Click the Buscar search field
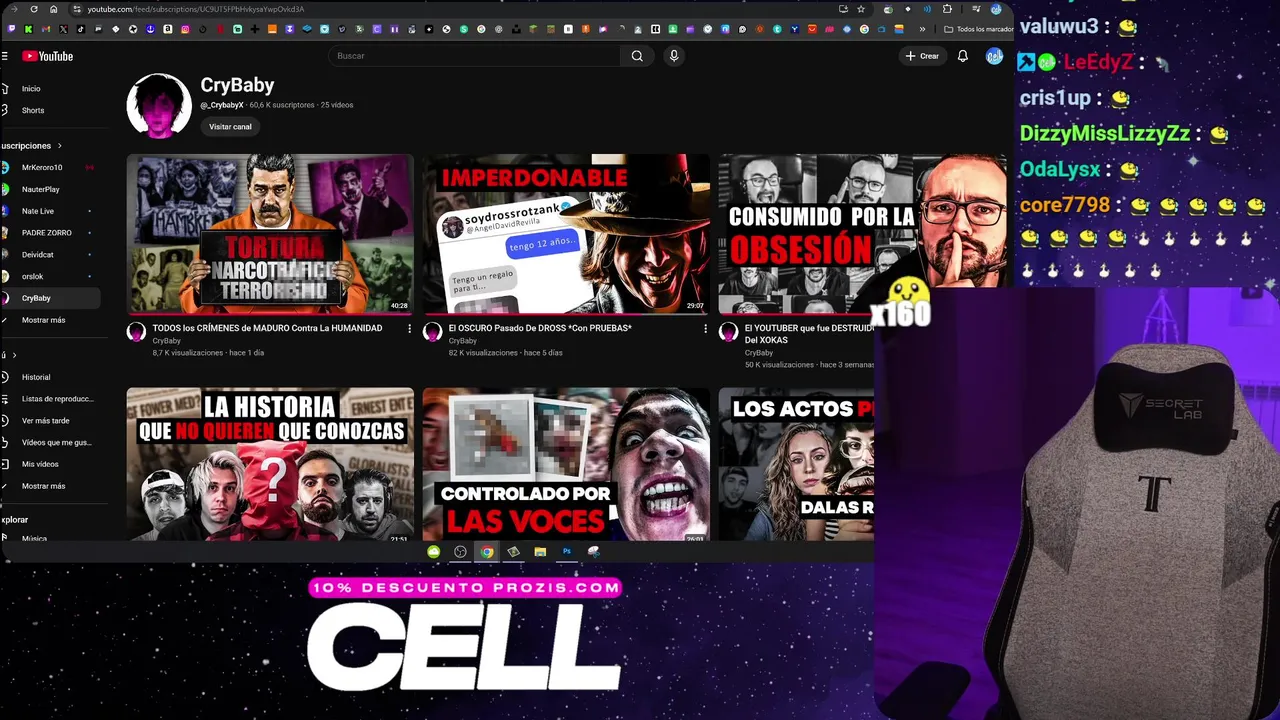The width and height of the screenshot is (1280, 720). (x=475, y=56)
